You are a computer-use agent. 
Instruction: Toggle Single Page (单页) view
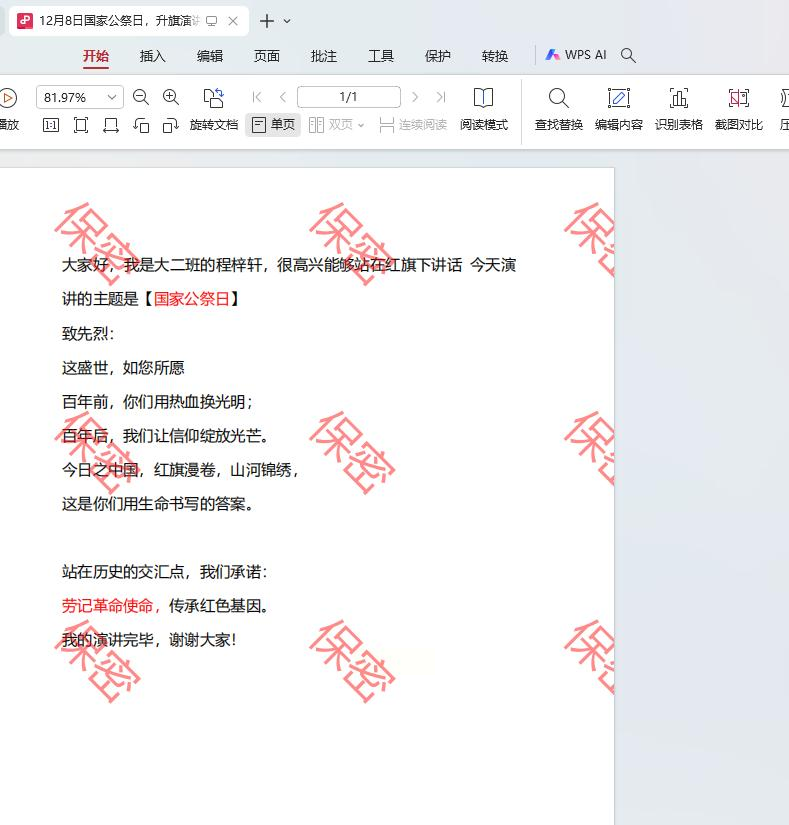click(273, 125)
